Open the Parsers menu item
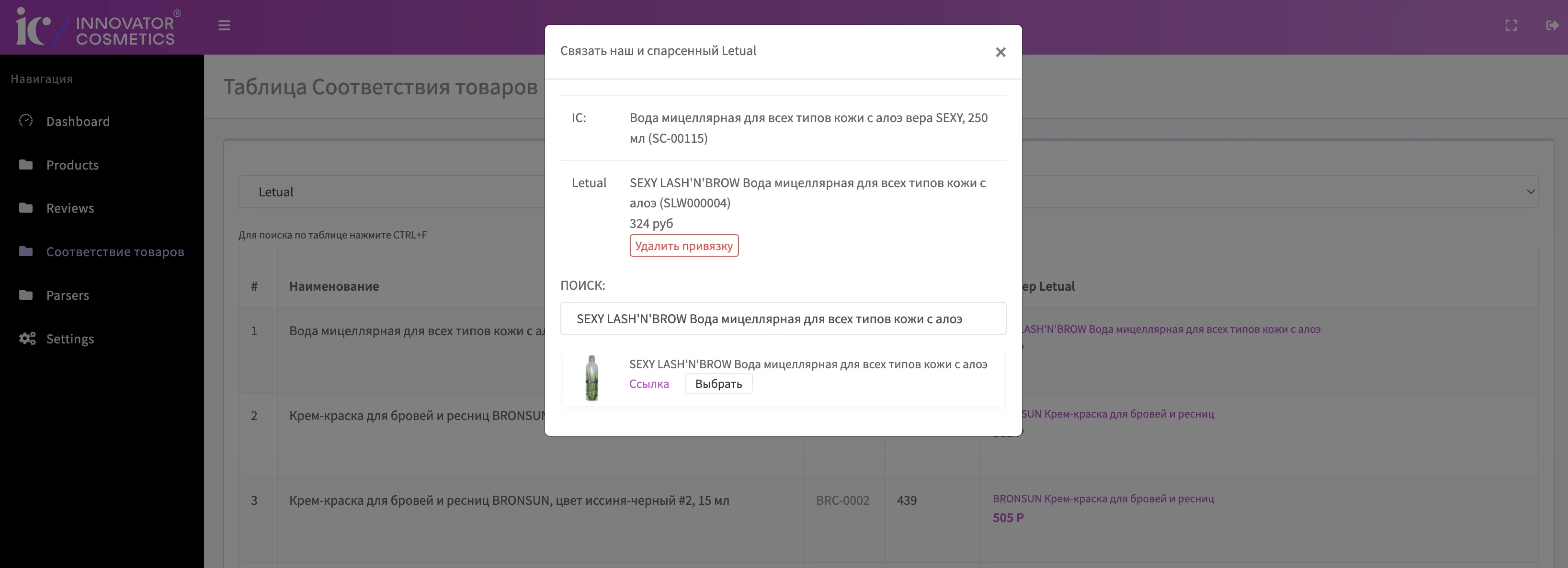 click(x=67, y=295)
